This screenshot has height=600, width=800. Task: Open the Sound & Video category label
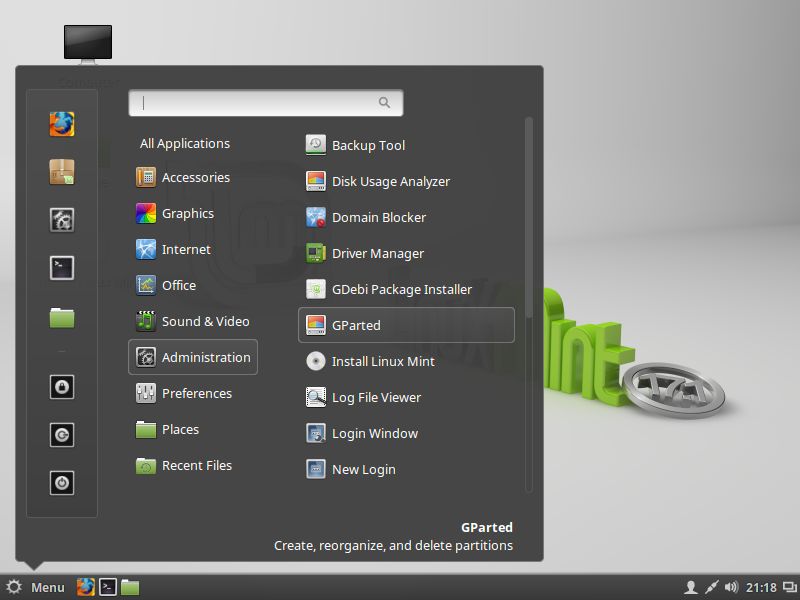(x=206, y=321)
